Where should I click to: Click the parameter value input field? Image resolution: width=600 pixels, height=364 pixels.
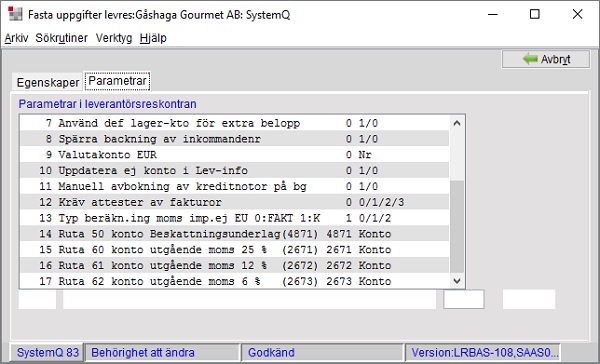[464, 299]
